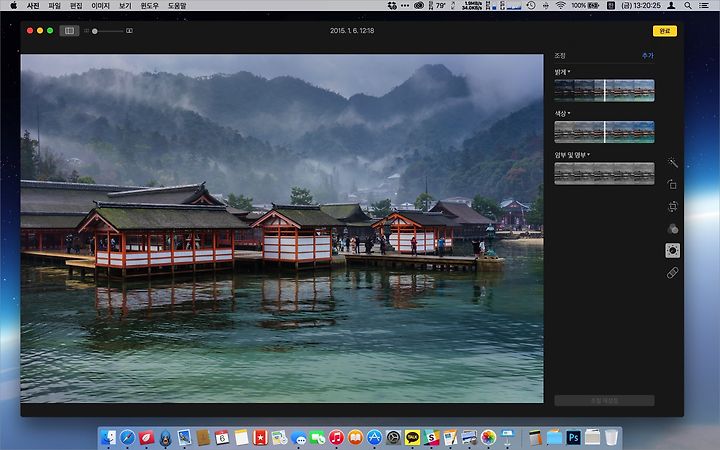The width and height of the screenshot is (720, 450).
Task: Open the 파일 menu
Action: coord(54,6)
